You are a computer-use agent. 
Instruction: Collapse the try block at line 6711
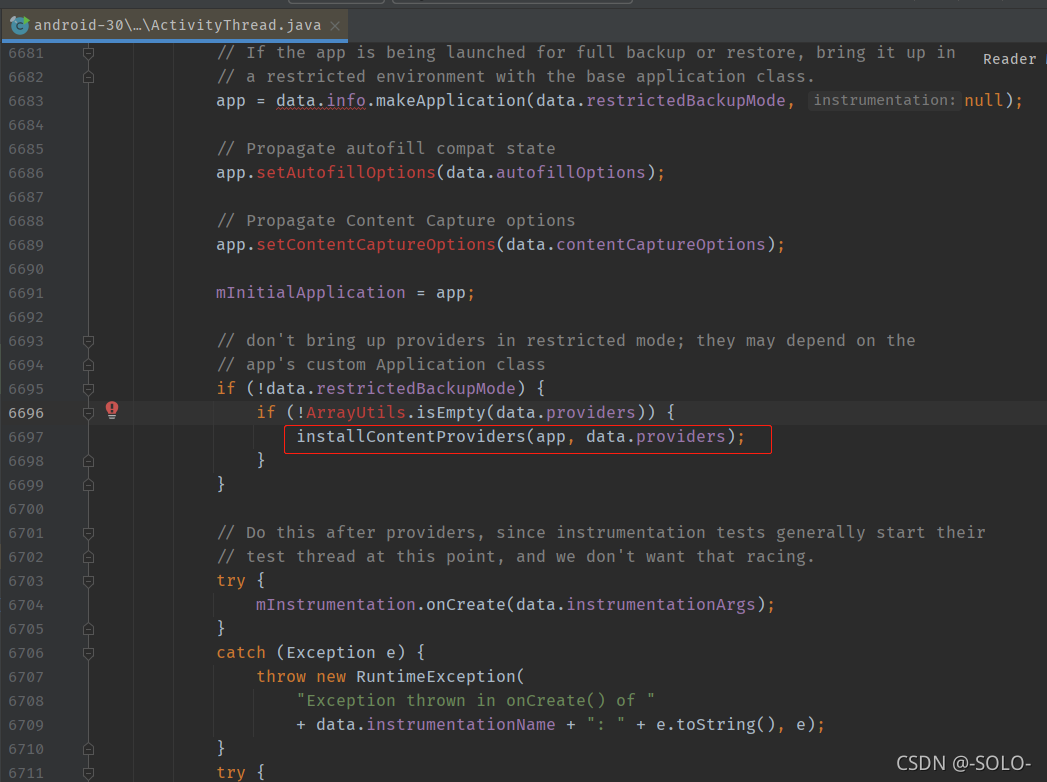(x=88, y=773)
